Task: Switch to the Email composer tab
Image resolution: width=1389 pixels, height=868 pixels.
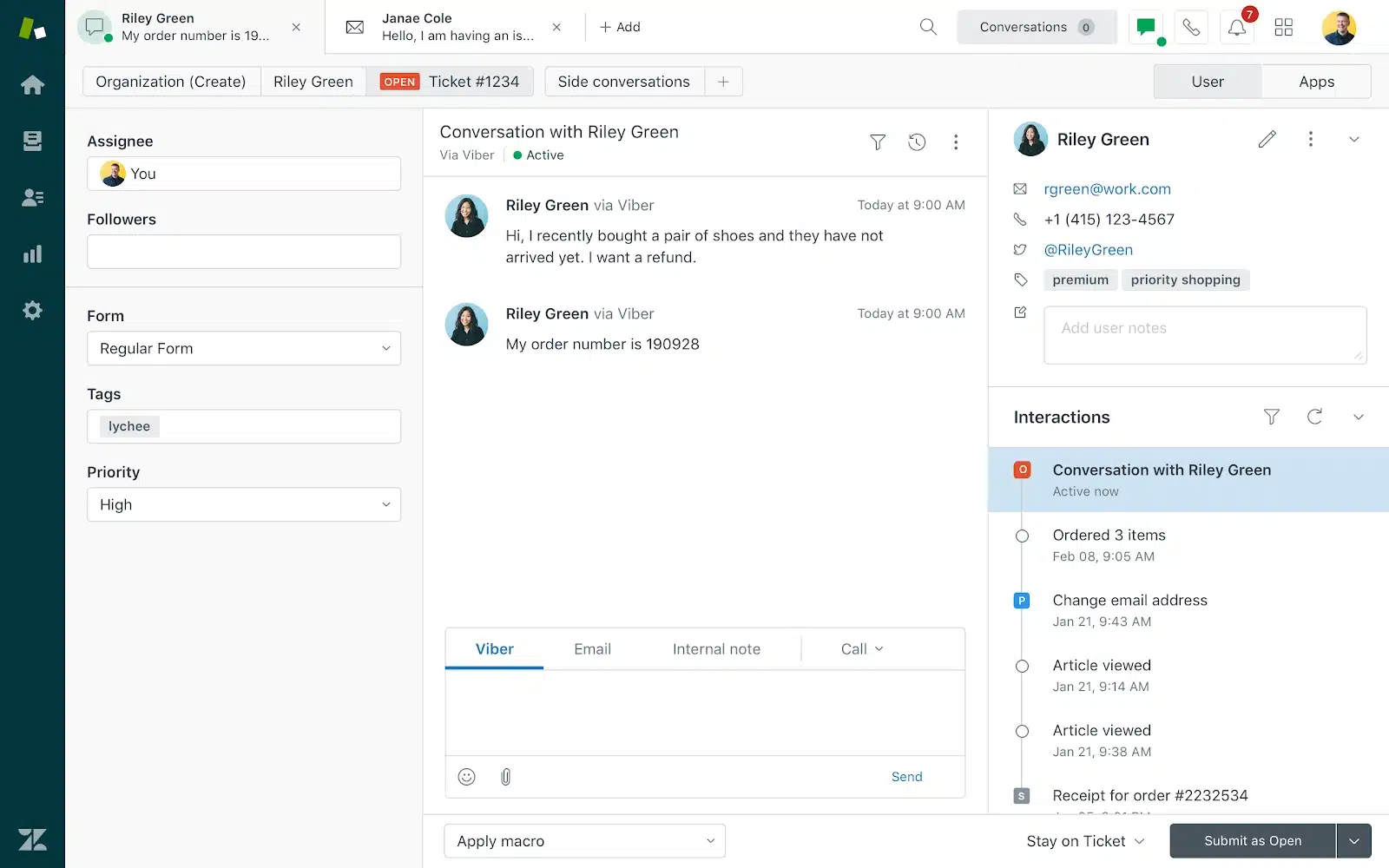Action: click(x=592, y=648)
